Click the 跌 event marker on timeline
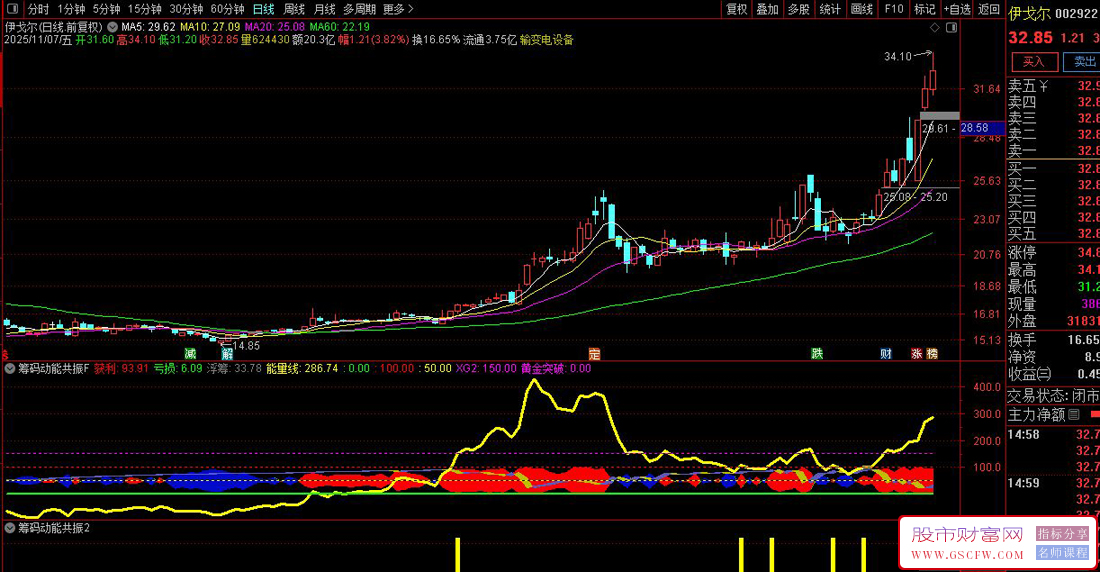 click(x=817, y=354)
